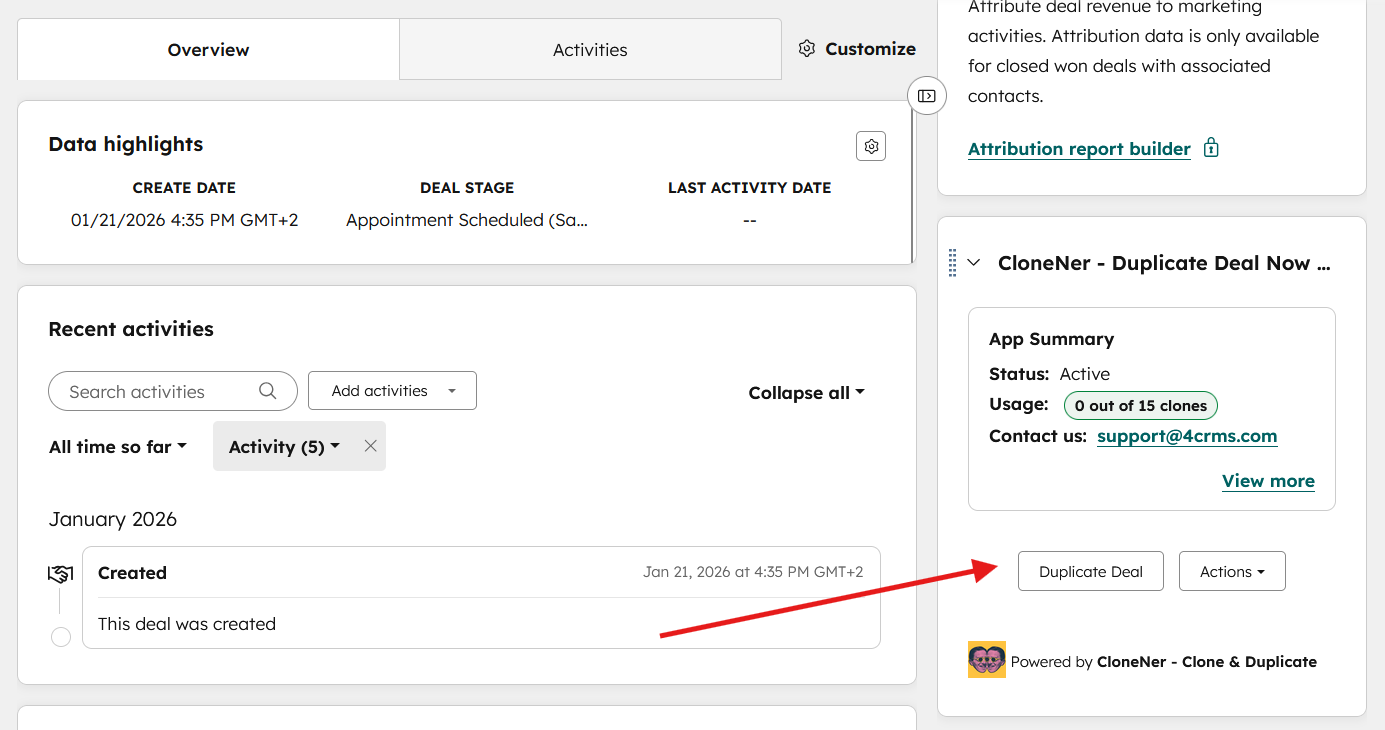The height and width of the screenshot is (730, 1385).
Task: Open the Activity (5) filter dropdown
Action: 284,447
